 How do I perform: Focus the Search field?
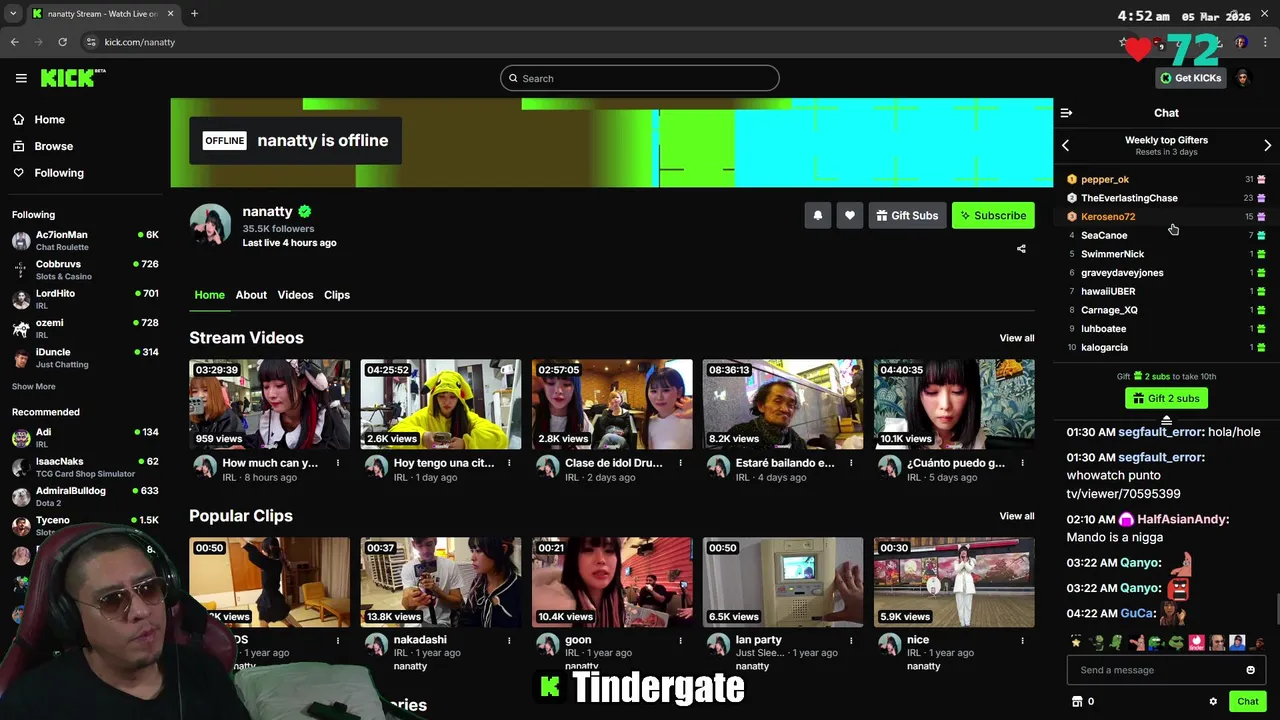640,78
